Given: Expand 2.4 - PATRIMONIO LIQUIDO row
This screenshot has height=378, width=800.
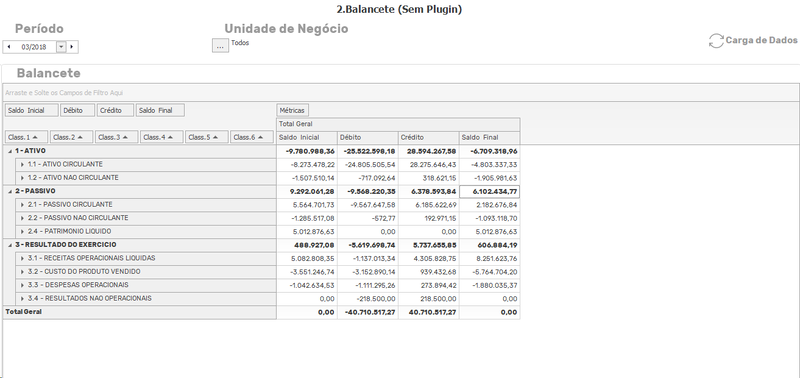Looking at the screenshot, I should click(22, 232).
